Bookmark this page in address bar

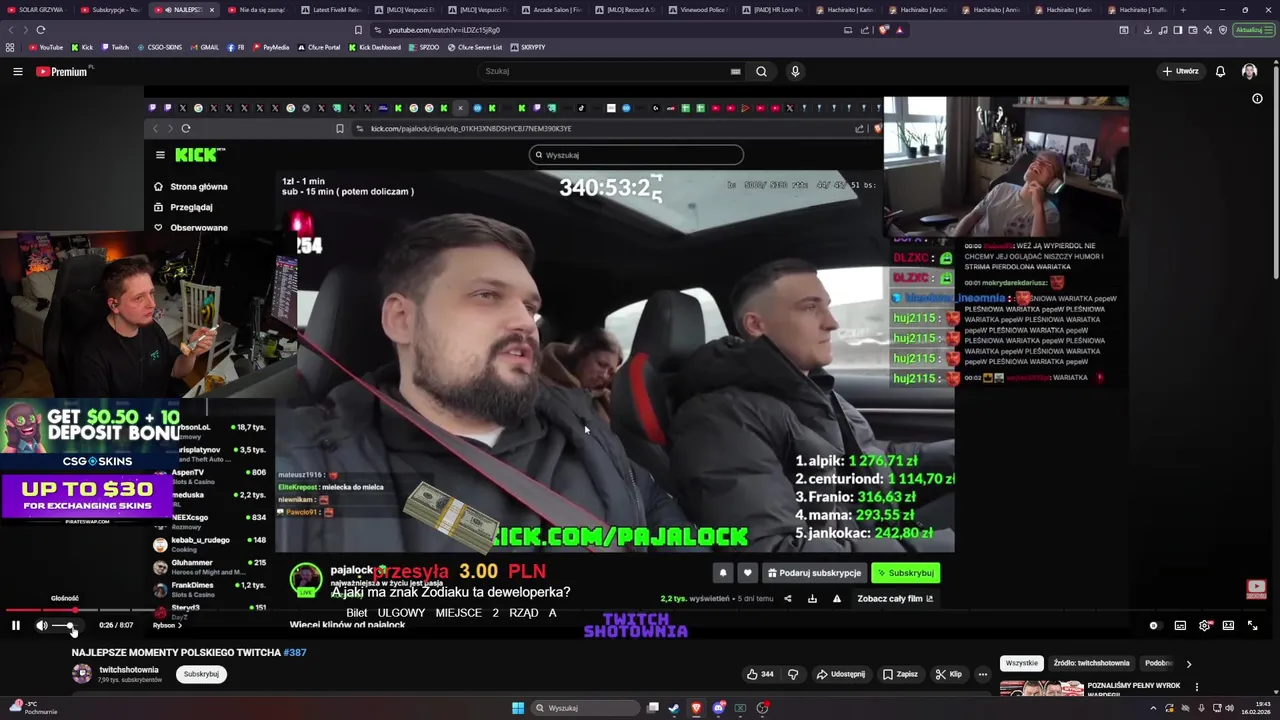click(358, 30)
